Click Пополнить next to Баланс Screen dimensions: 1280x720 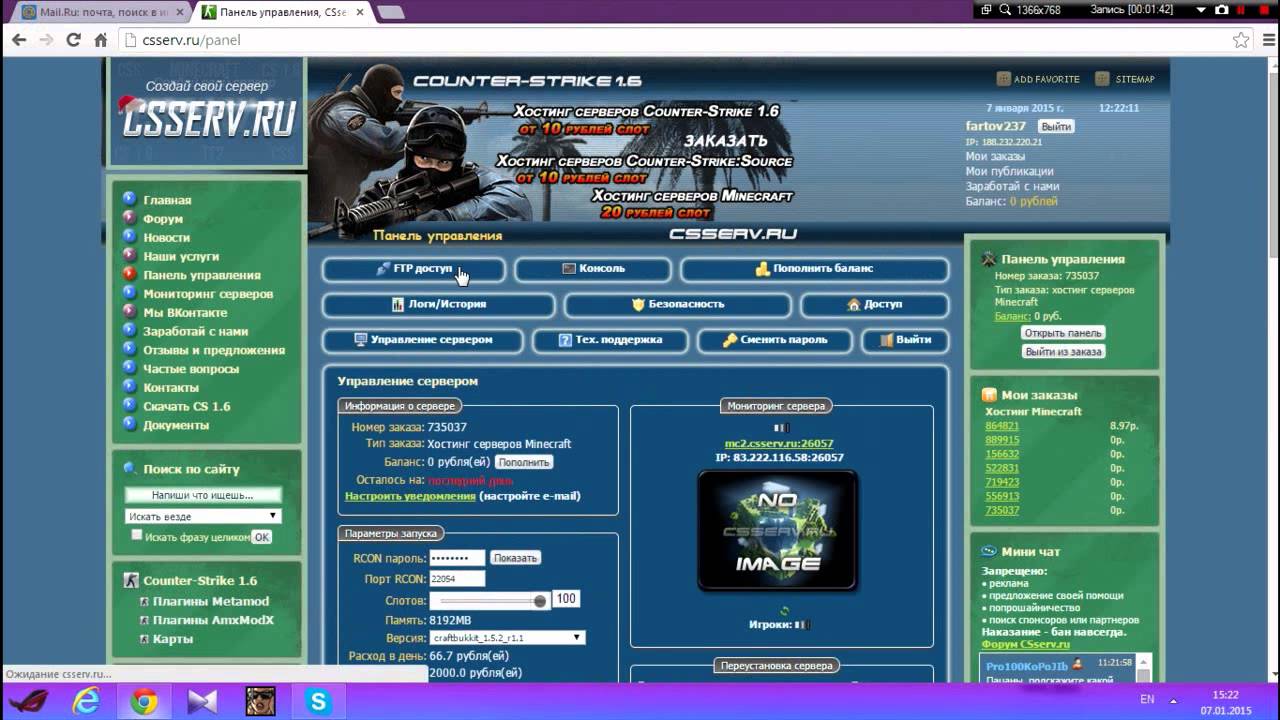[523, 462]
